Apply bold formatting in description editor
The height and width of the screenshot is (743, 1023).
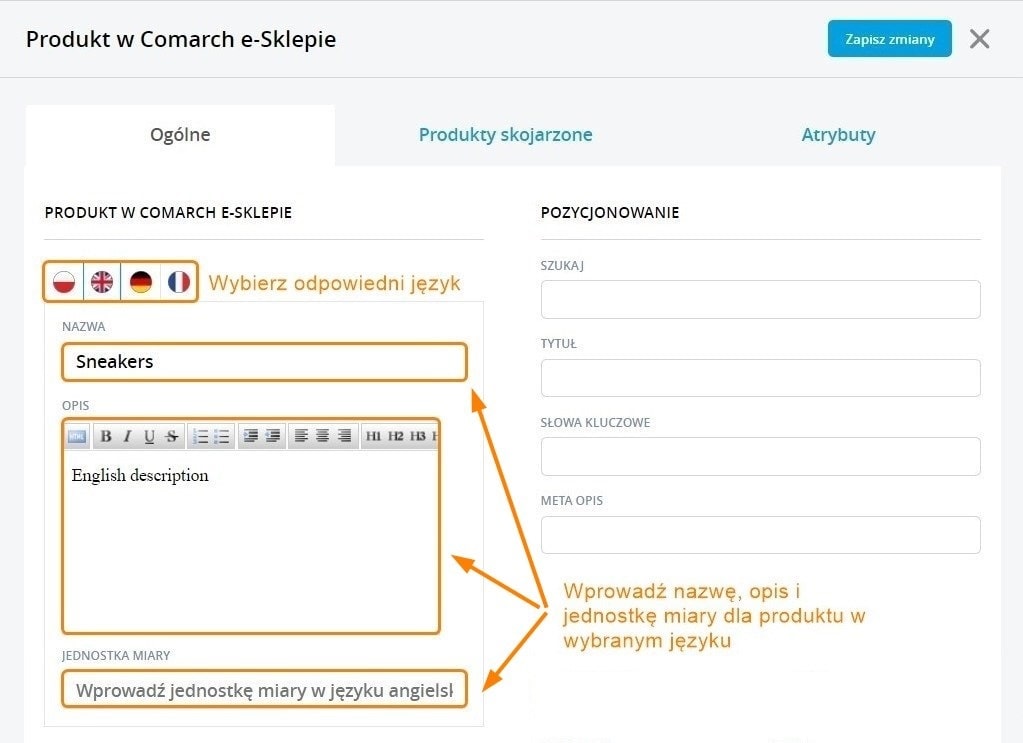click(105, 436)
